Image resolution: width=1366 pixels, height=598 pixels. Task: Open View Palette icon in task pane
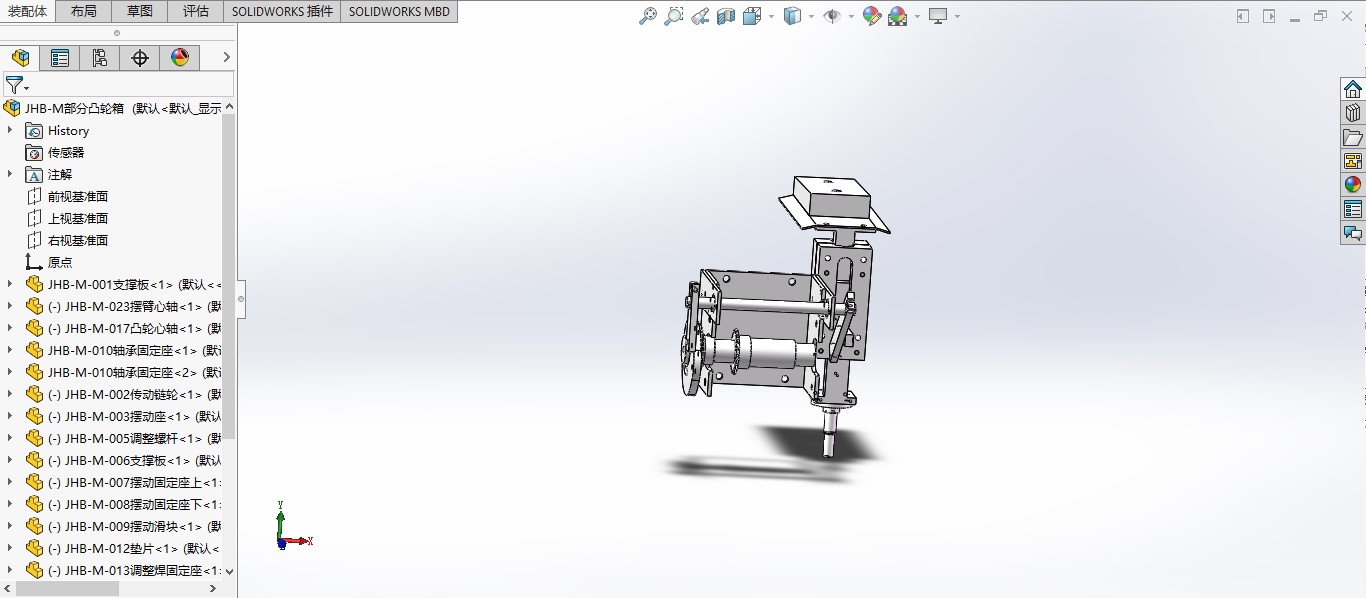coord(1353,161)
